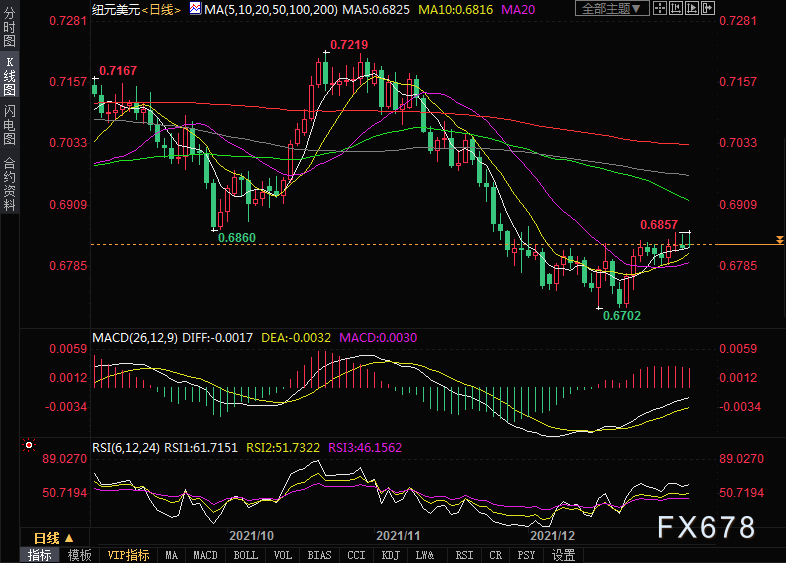Select the K线图 sidebar tab
This screenshot has height=563, width=786.
(10, 76)
